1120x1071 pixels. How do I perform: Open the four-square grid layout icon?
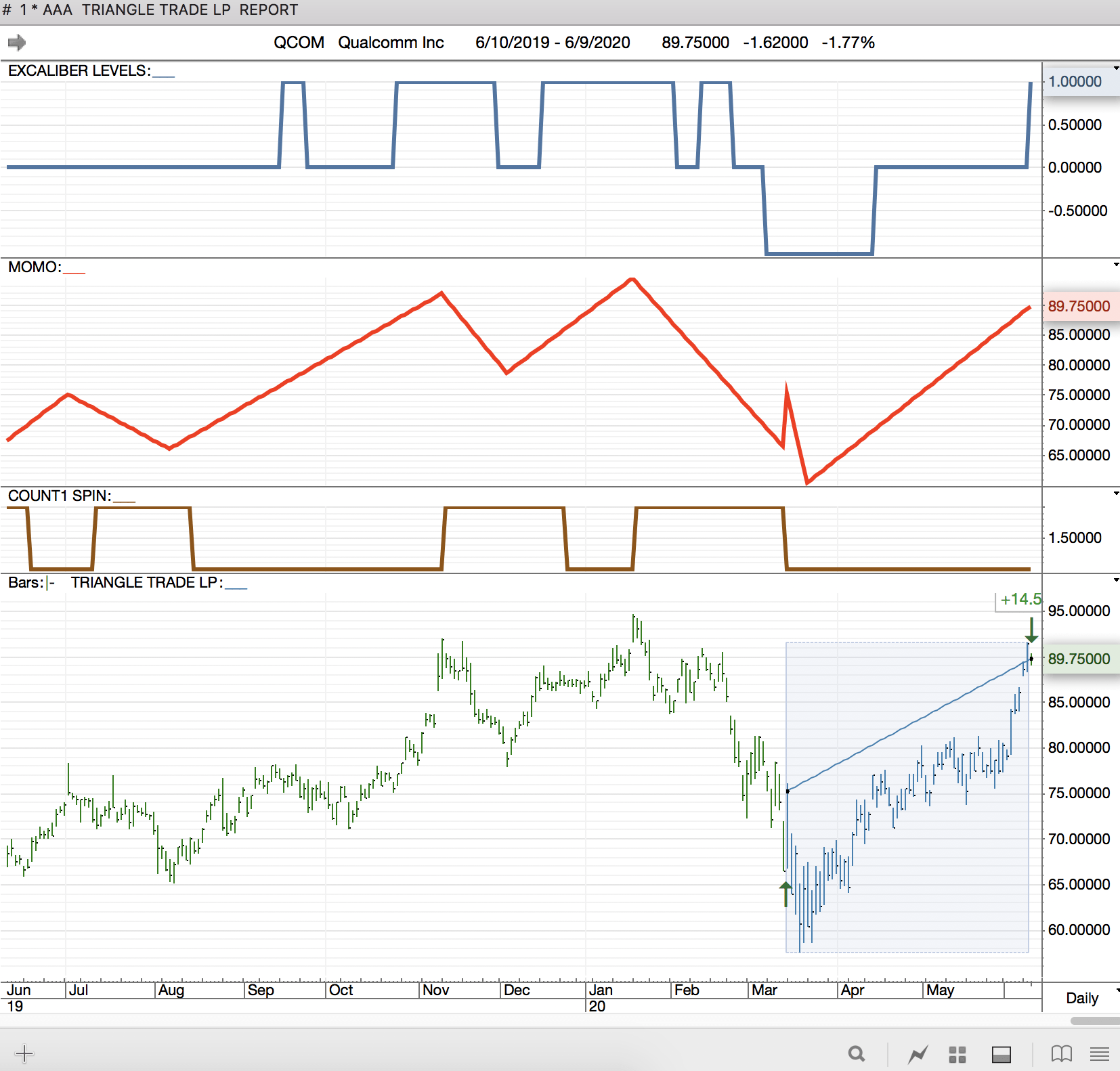coord(957,1054)
